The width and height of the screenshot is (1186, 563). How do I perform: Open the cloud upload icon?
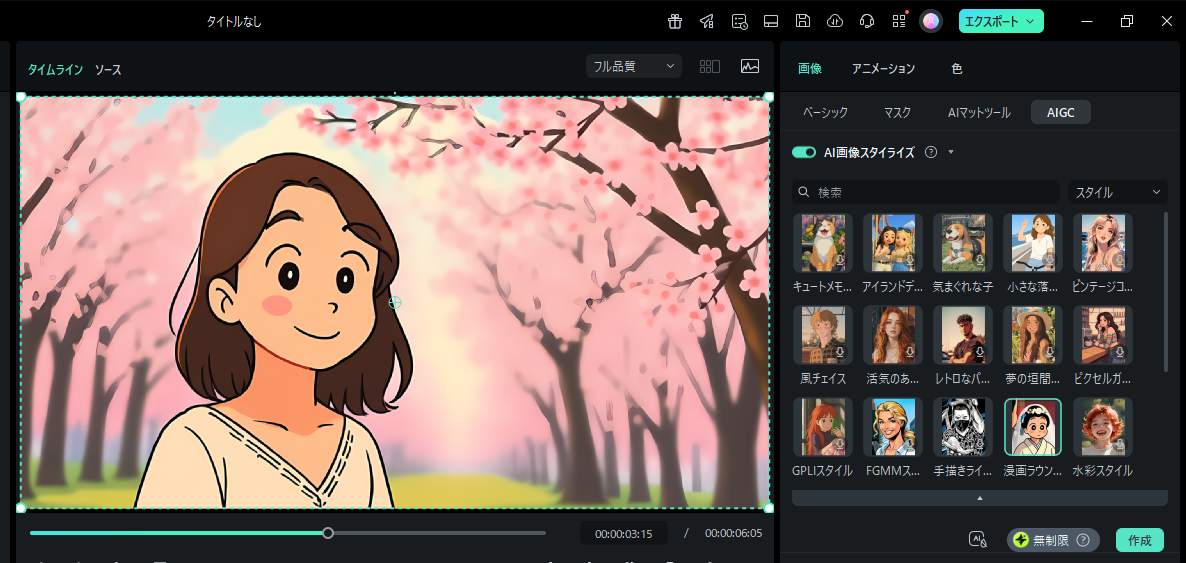point(834,21)
